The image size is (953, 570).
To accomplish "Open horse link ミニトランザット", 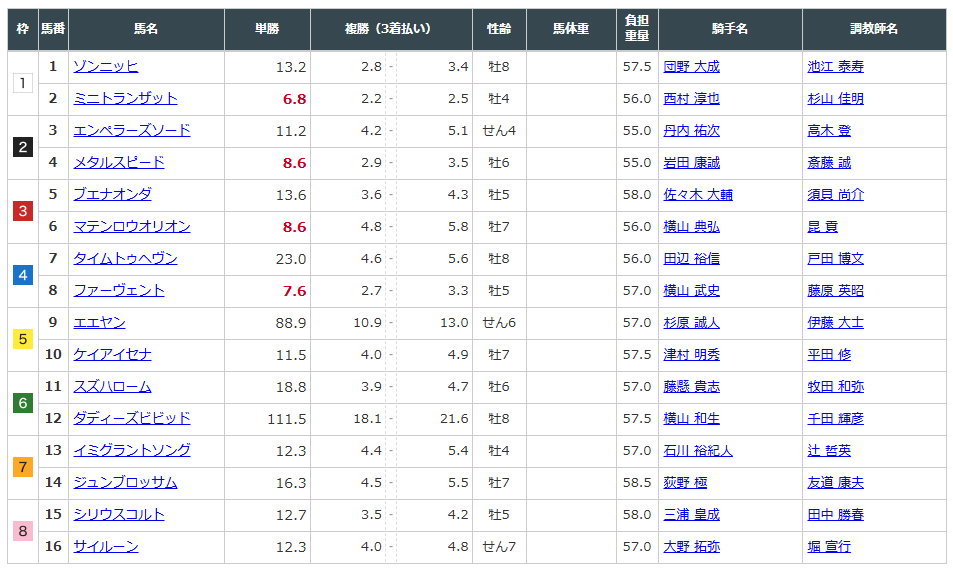I will (x=125, y=99).
